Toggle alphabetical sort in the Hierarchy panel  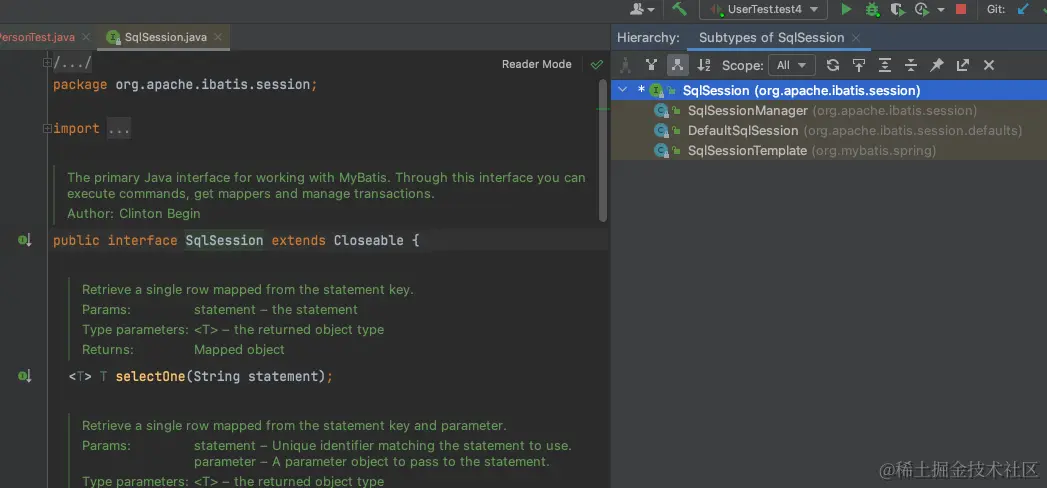704,65
